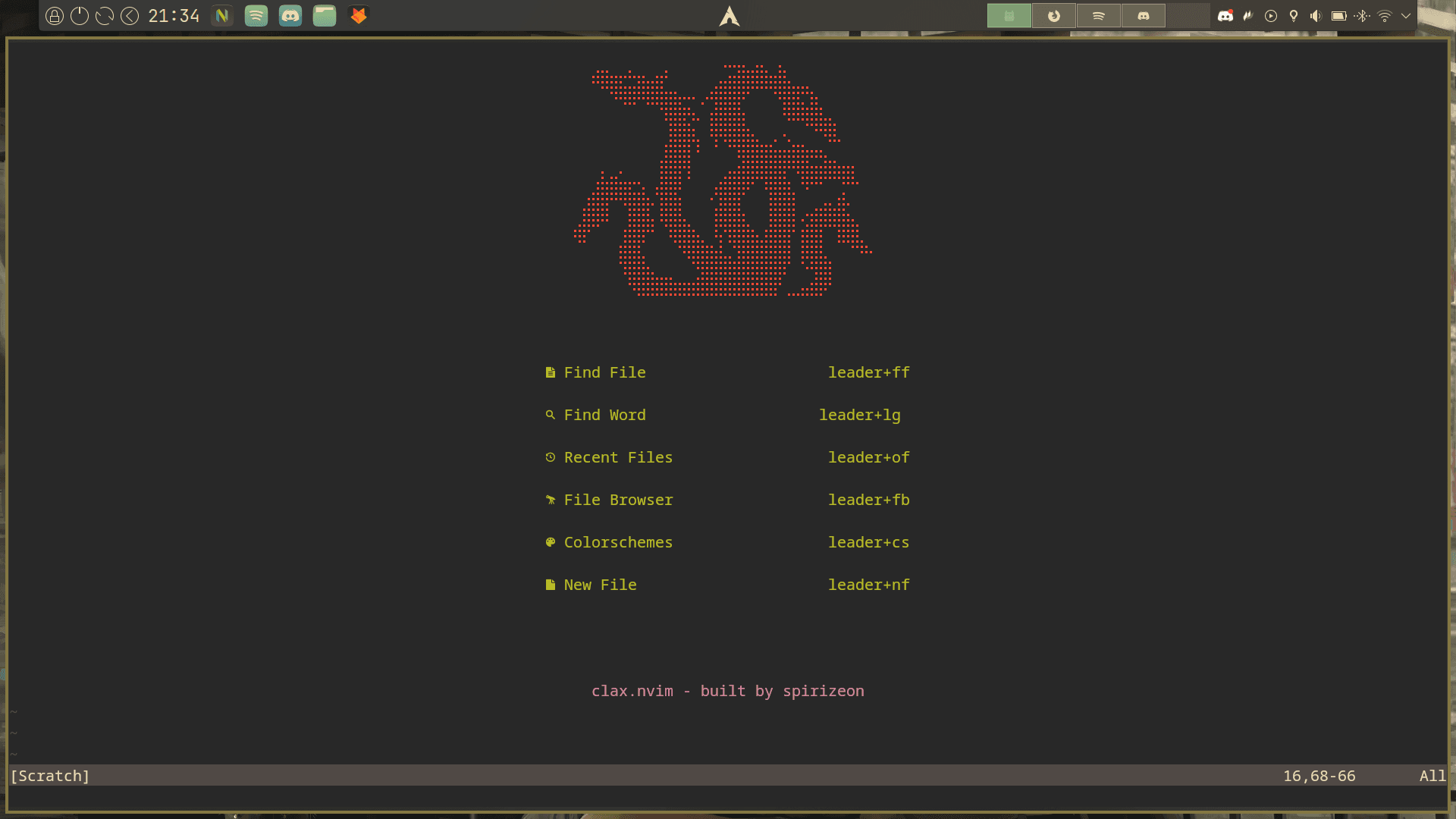Screen dimensions: 1456x819
Task: Toggle Bluetooth from the system tray
Action: click(1363, 15)
